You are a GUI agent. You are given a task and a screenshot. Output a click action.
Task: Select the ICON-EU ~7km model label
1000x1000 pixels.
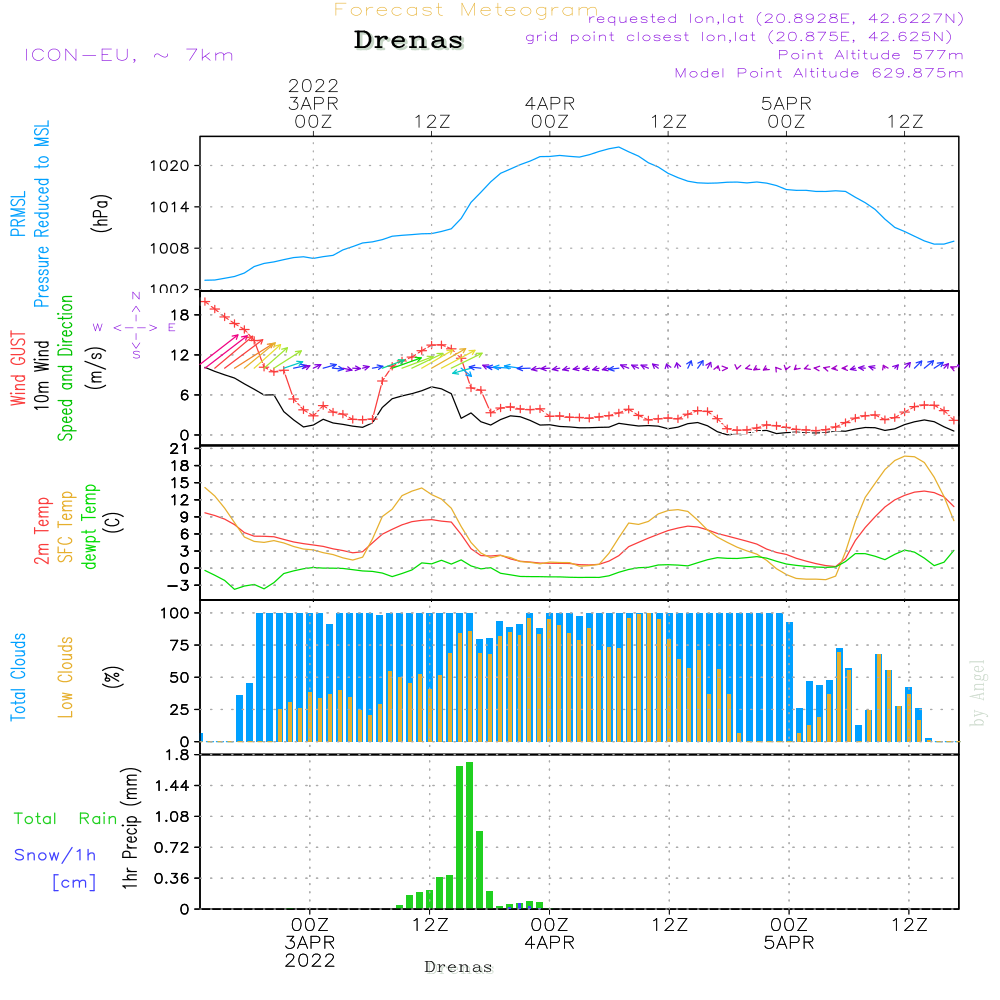(128, 55)
